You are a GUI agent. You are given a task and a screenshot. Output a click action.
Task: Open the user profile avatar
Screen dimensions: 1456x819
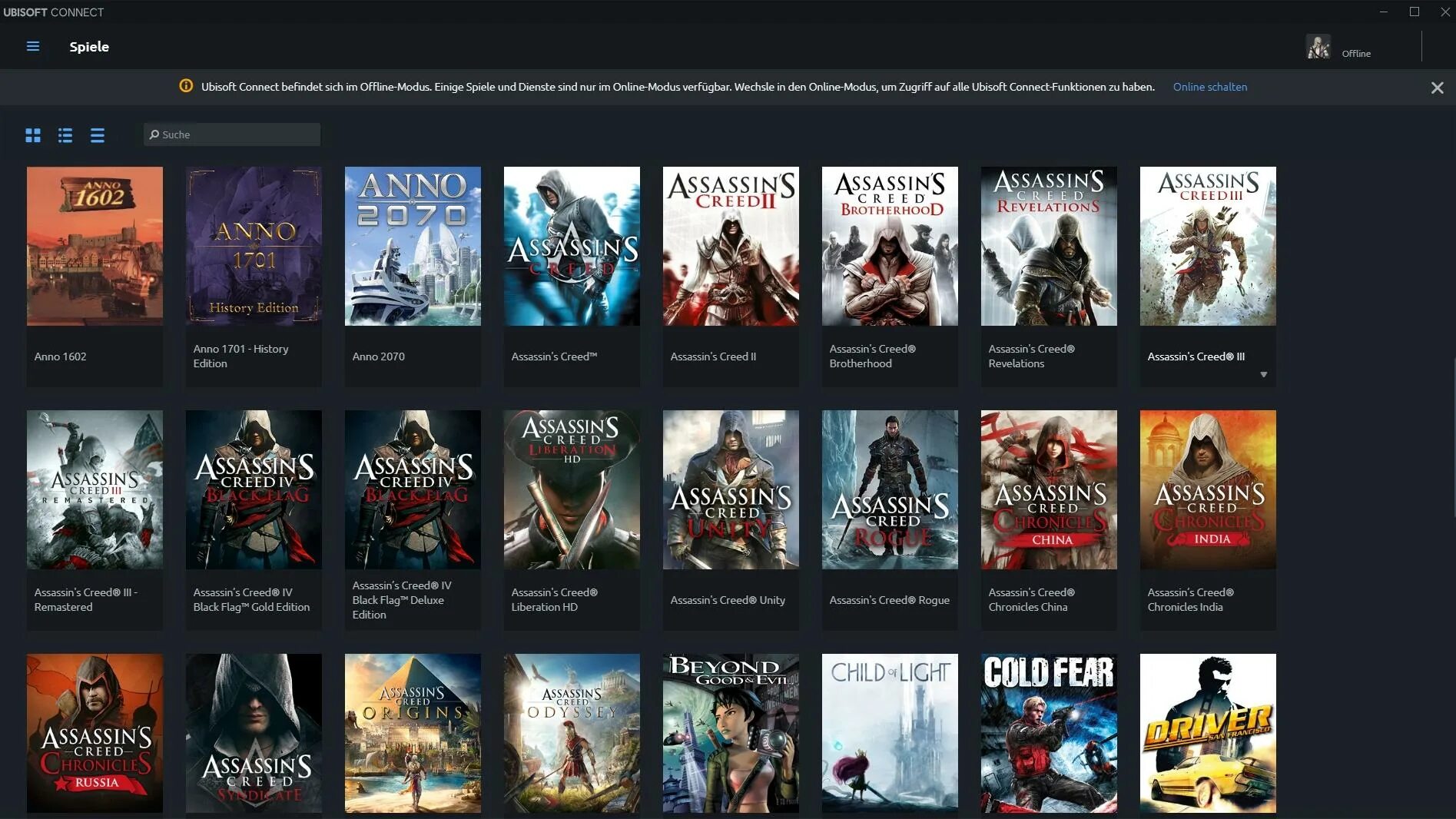coord(1317,47)
